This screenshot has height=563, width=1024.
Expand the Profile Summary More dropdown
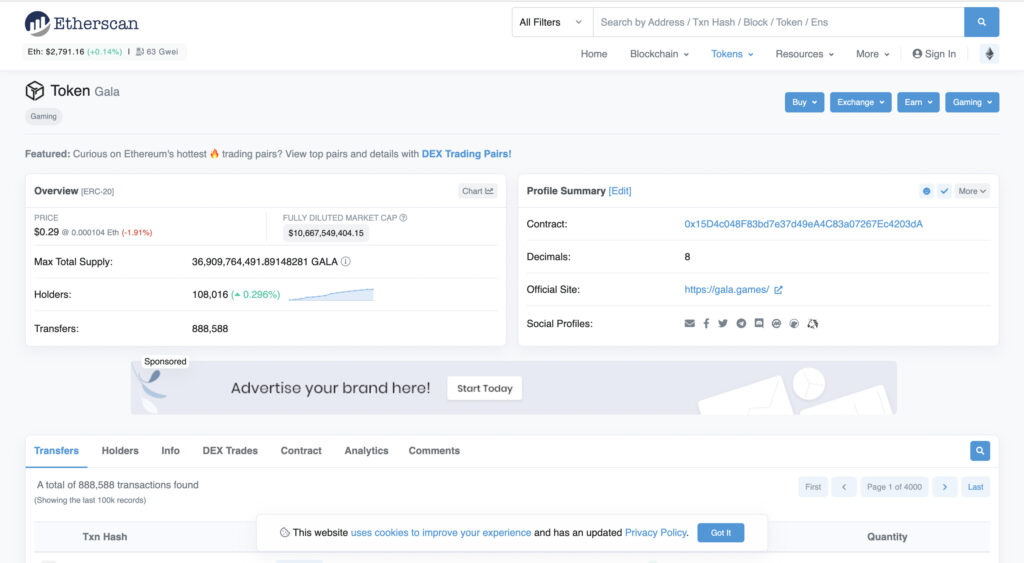972,191
